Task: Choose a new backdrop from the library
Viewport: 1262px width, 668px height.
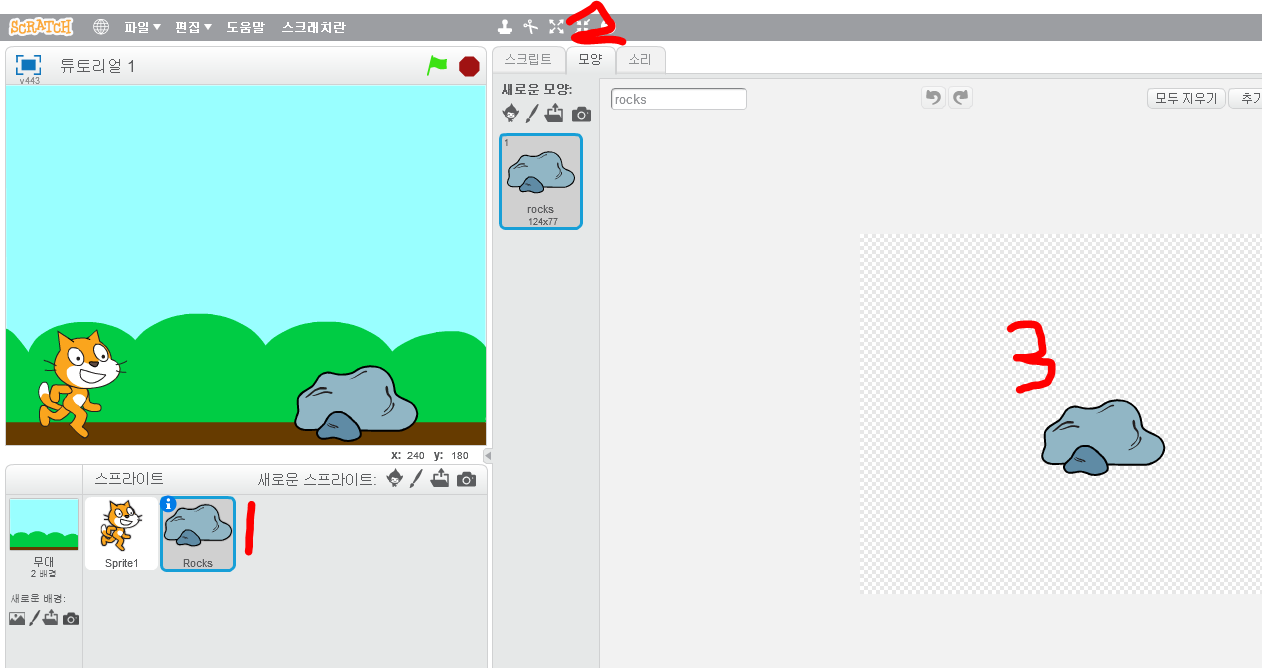Action: point(17,618)
